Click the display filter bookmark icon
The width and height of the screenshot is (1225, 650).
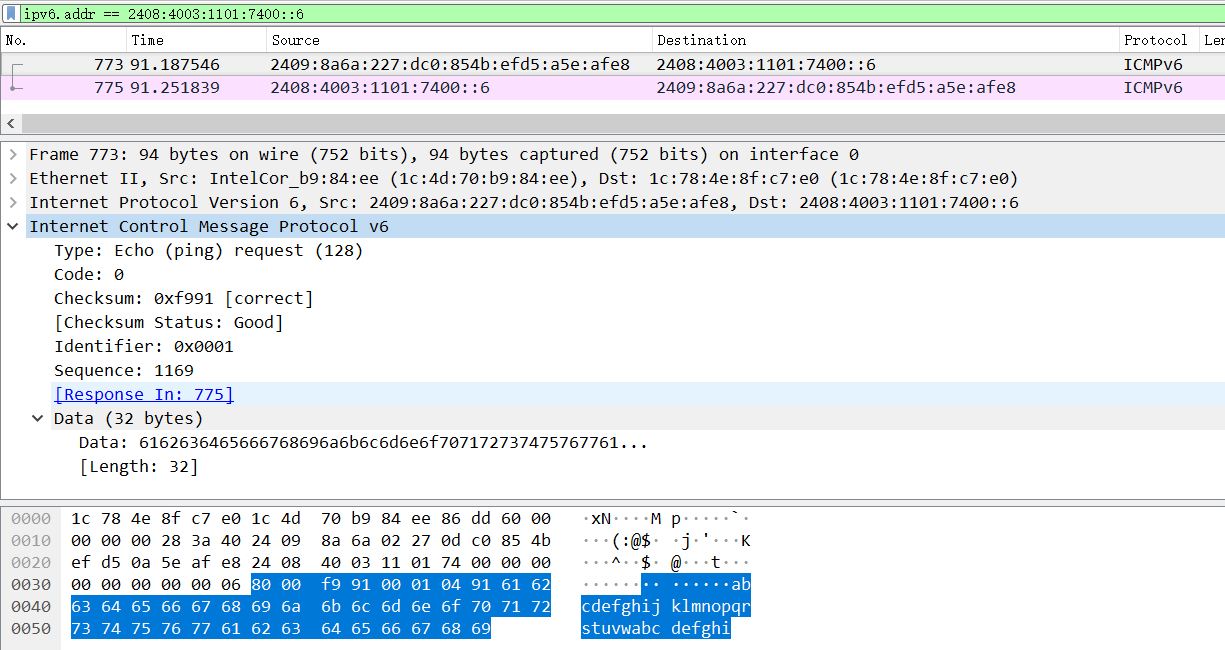click(11, 14)
